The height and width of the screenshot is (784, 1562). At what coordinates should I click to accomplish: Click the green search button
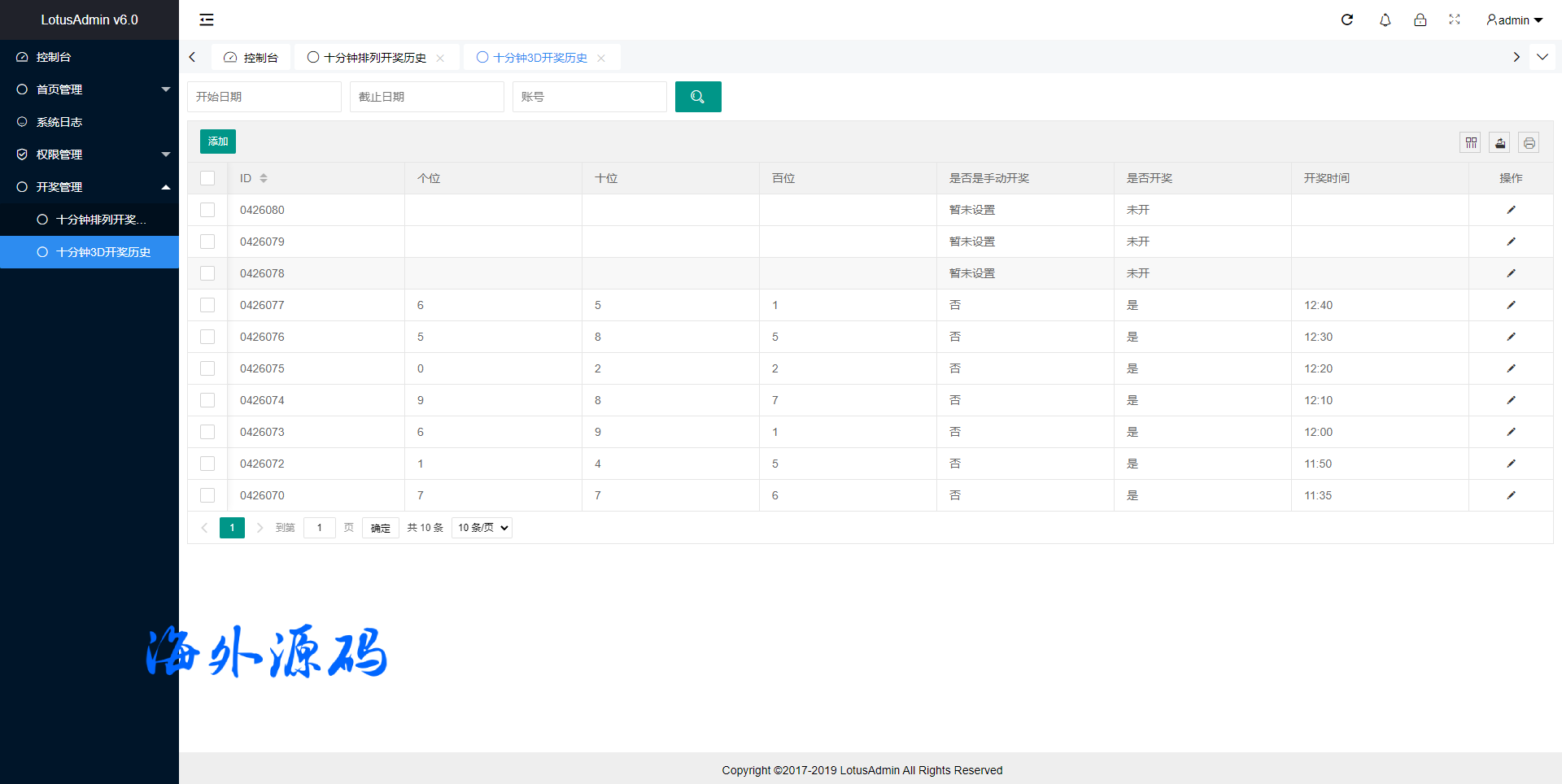click(x=697, y=97)
